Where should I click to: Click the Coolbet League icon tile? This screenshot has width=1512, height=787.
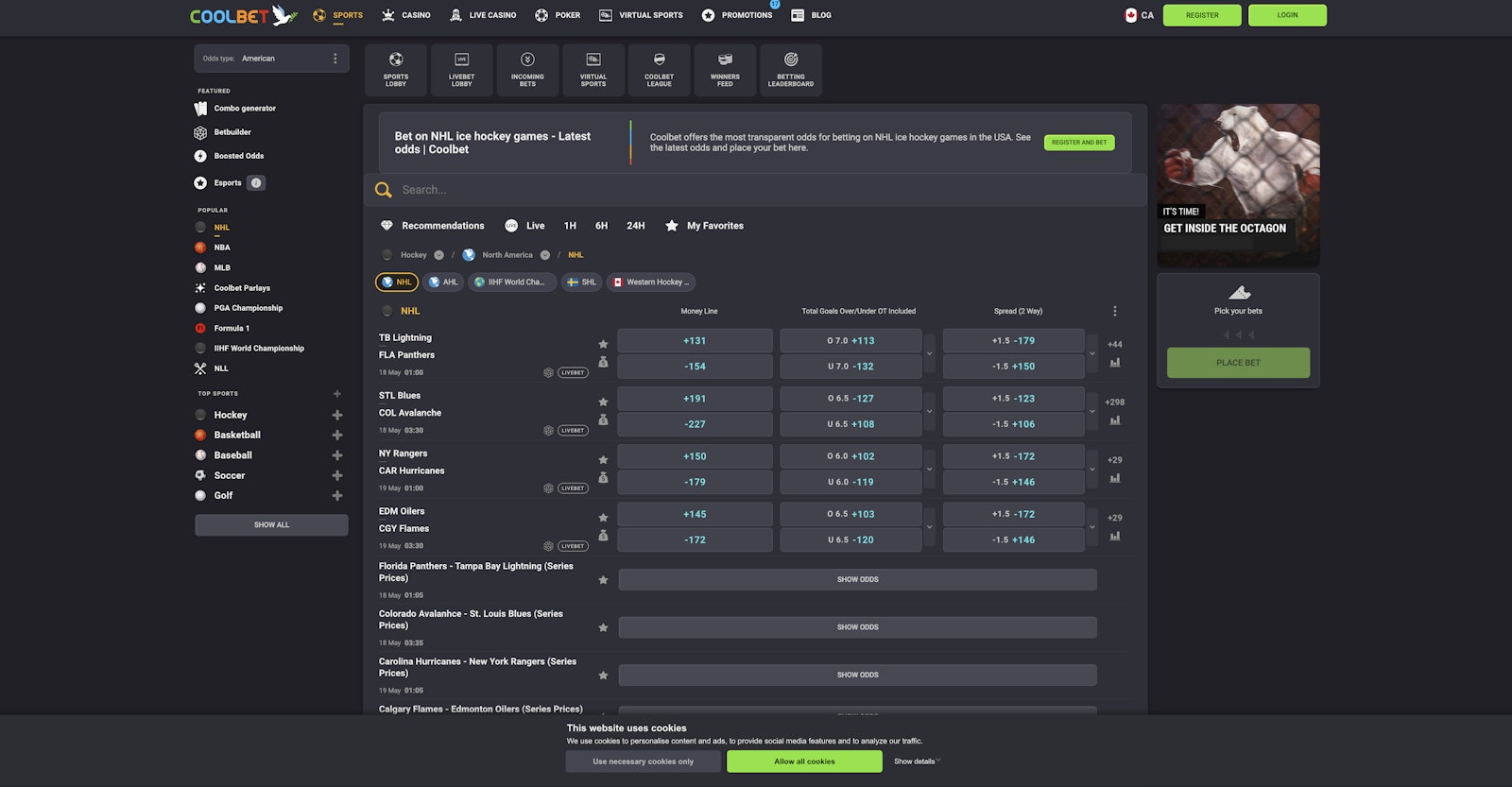point(659,70)
